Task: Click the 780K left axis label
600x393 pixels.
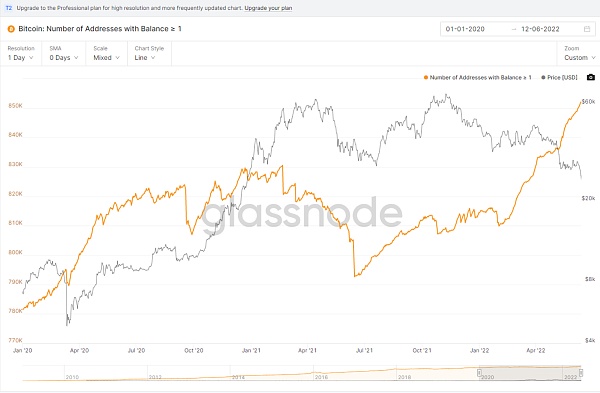Action: (15, 311)
